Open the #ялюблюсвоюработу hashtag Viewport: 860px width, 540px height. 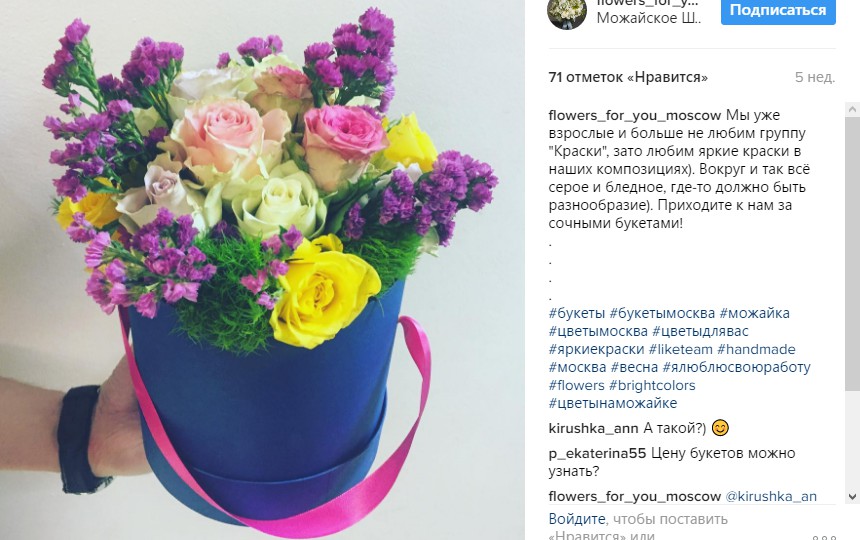point(737,367)
